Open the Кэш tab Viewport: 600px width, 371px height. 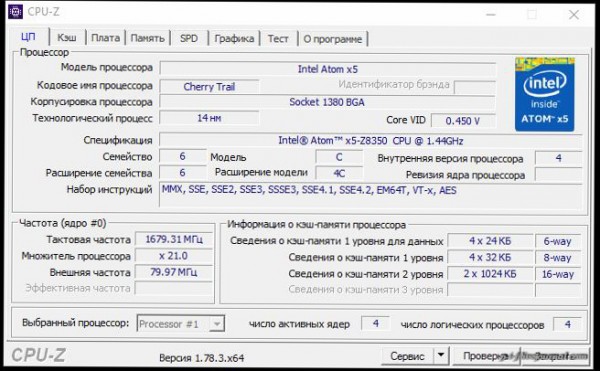[x=67, y=38]
